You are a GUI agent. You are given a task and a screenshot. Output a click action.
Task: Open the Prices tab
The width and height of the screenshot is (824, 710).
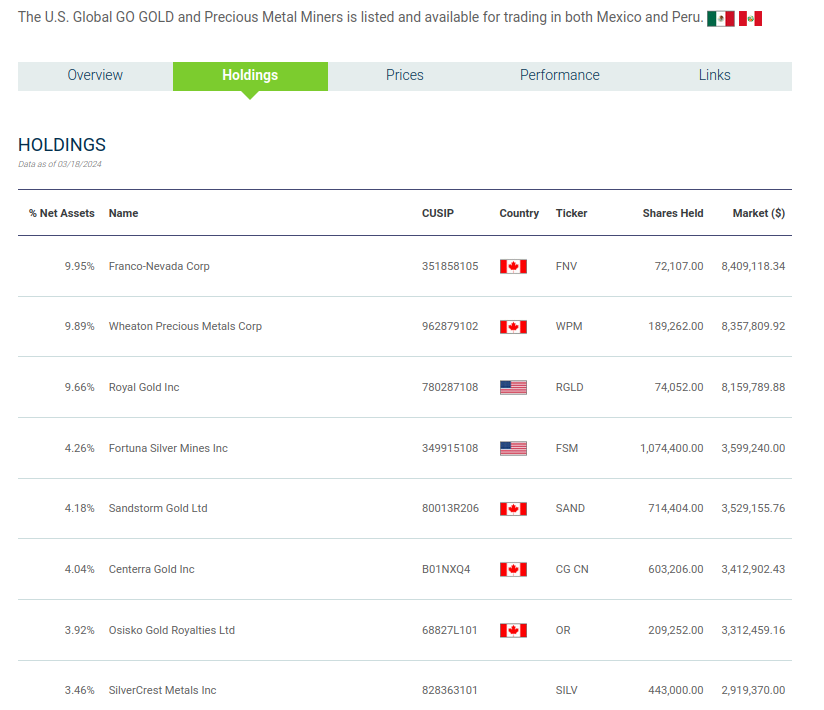tap(405, 76)
